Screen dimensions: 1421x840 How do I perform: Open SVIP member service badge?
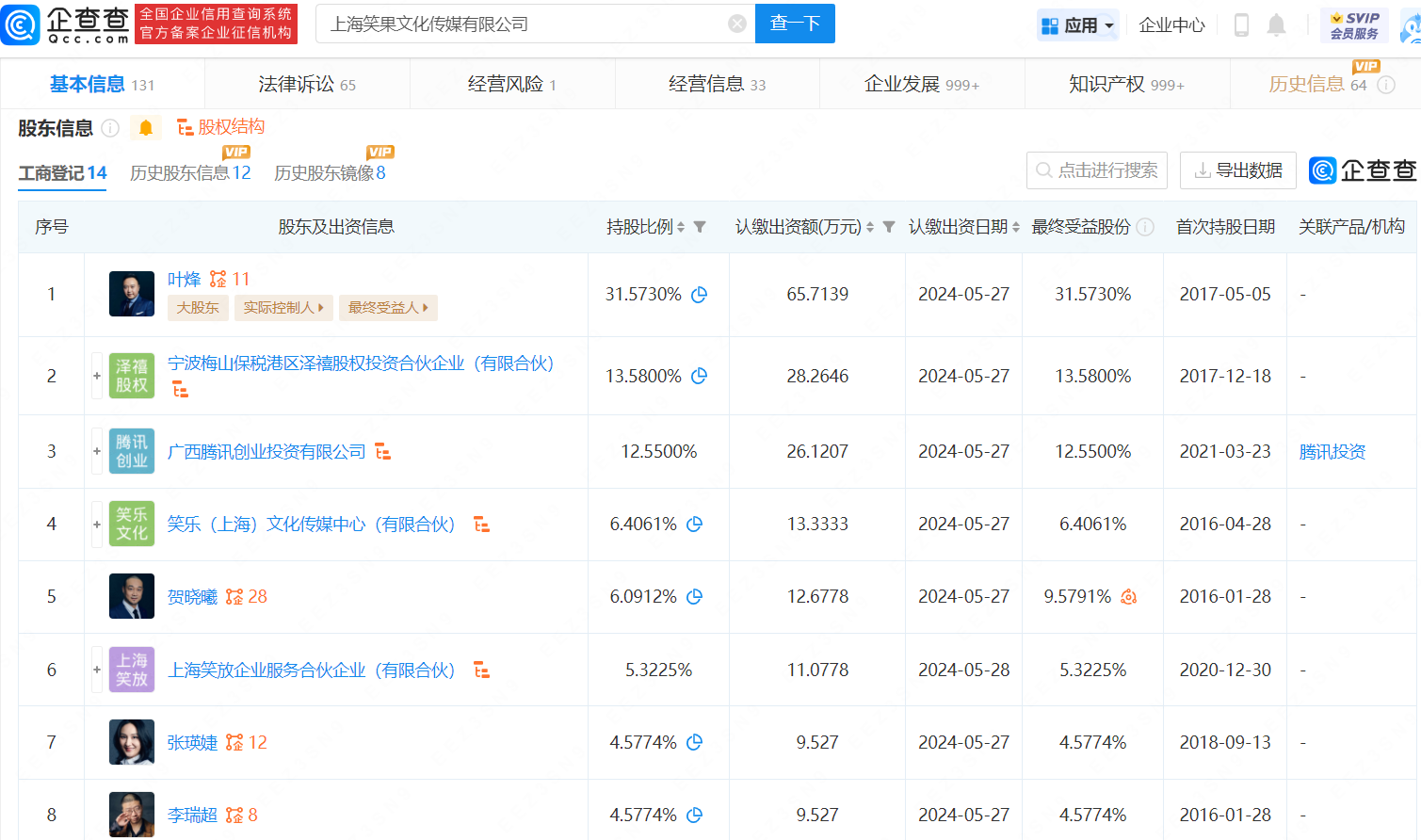[x=1354, y=25]
